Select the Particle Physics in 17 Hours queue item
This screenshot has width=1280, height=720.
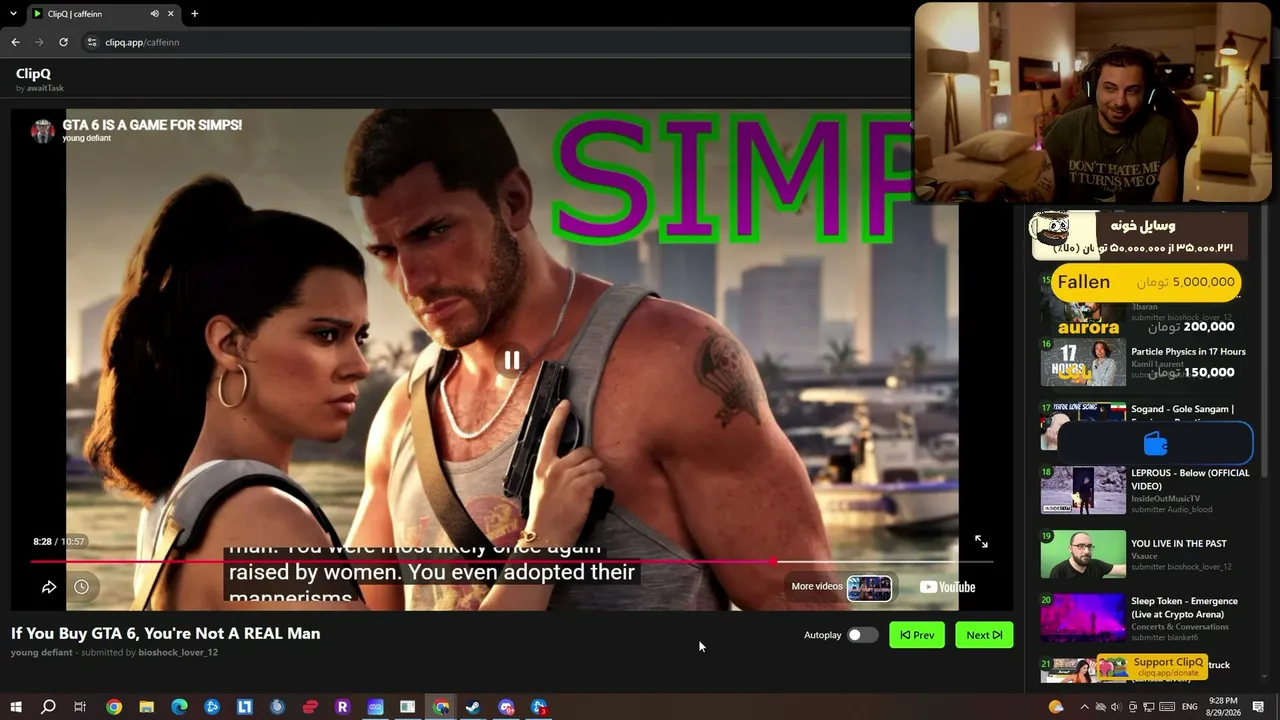[x=1143, y=362]
